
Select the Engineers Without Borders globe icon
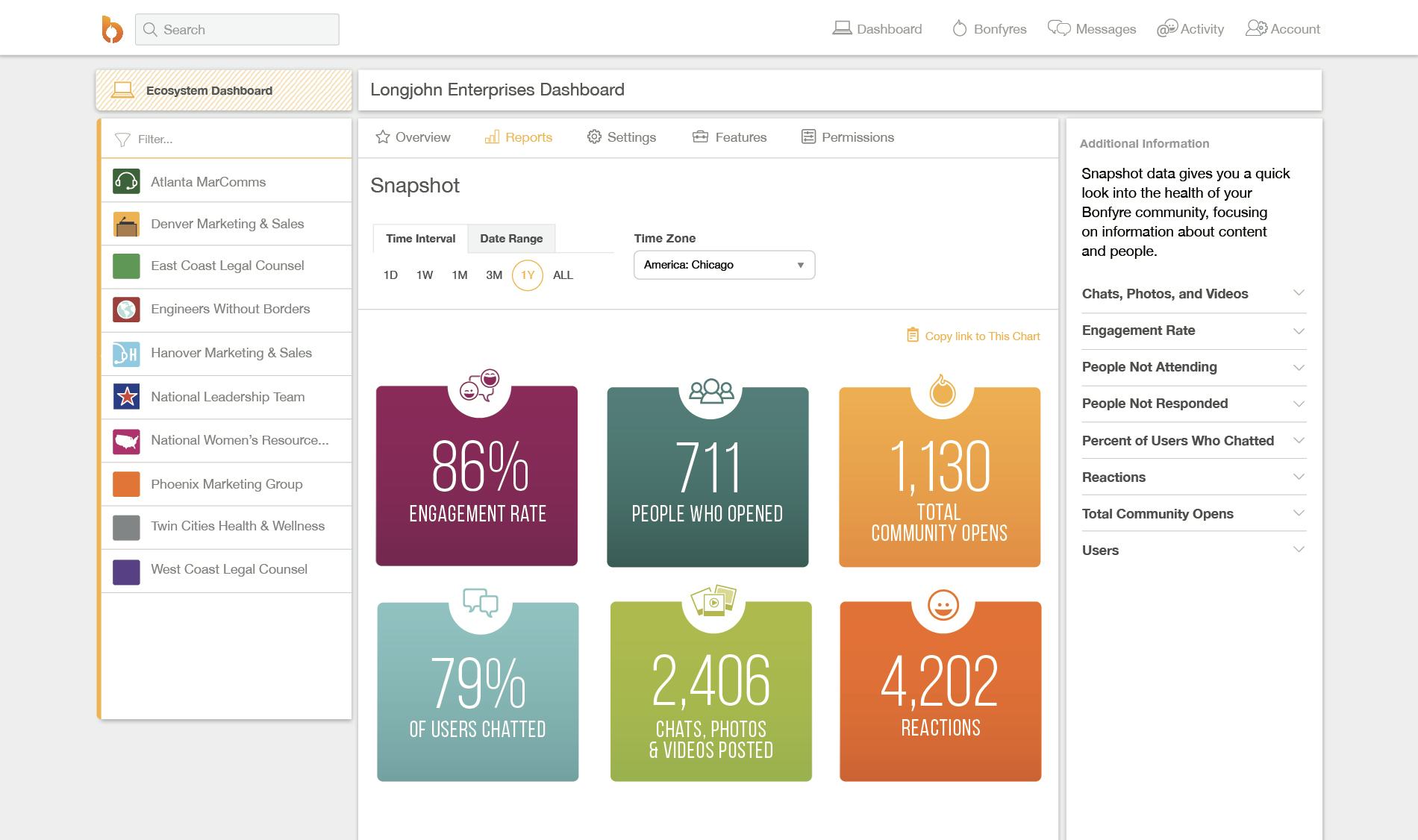pos(126,309)
